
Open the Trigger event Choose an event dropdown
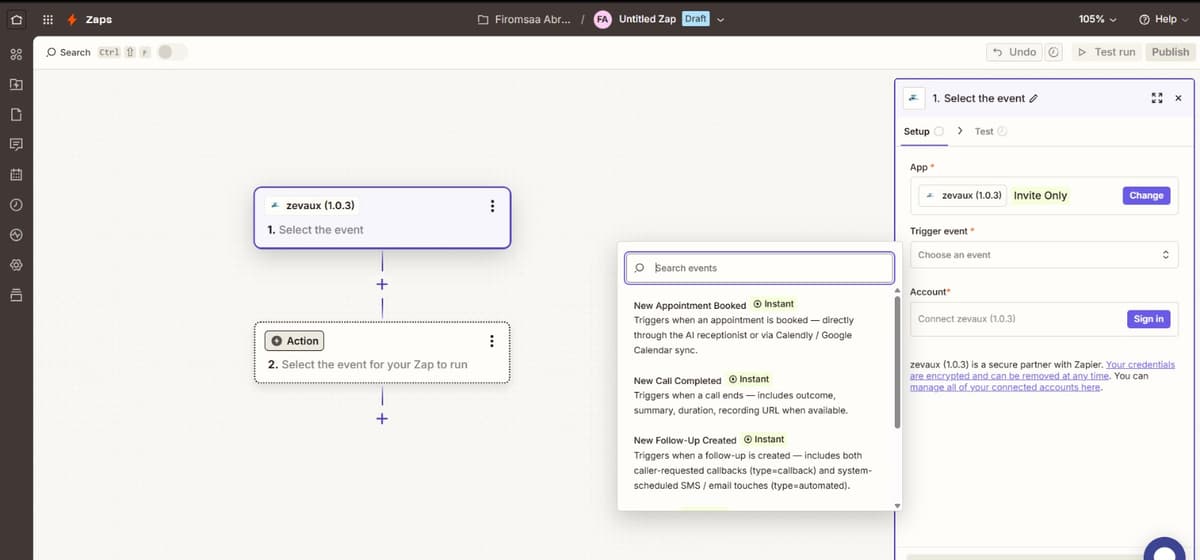click(1043, 255)
